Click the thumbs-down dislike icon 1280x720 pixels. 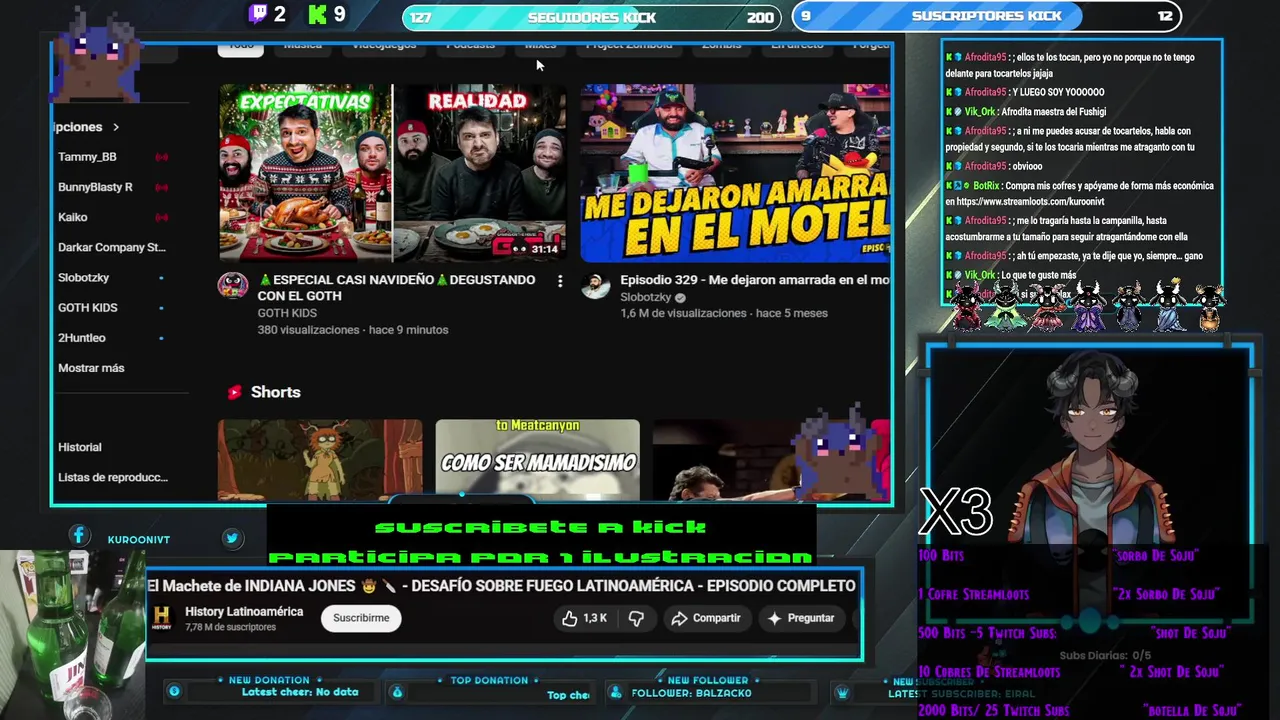(x=636, y=618)
